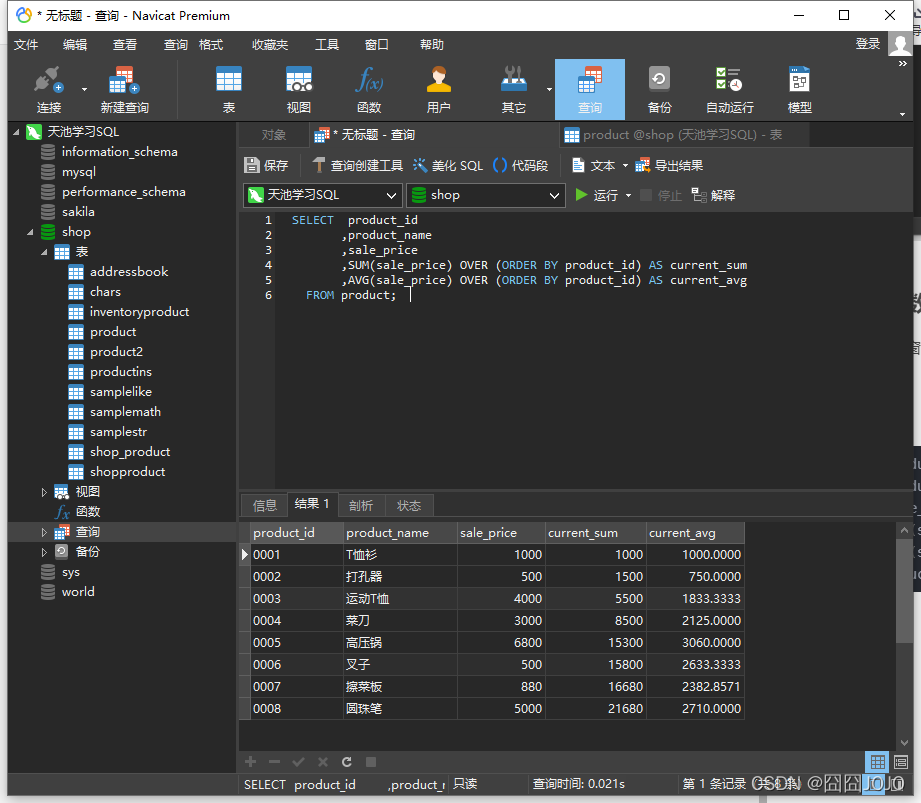Switch to the 状态 tab
Screen dimensions: 921x803
(409, 505)
